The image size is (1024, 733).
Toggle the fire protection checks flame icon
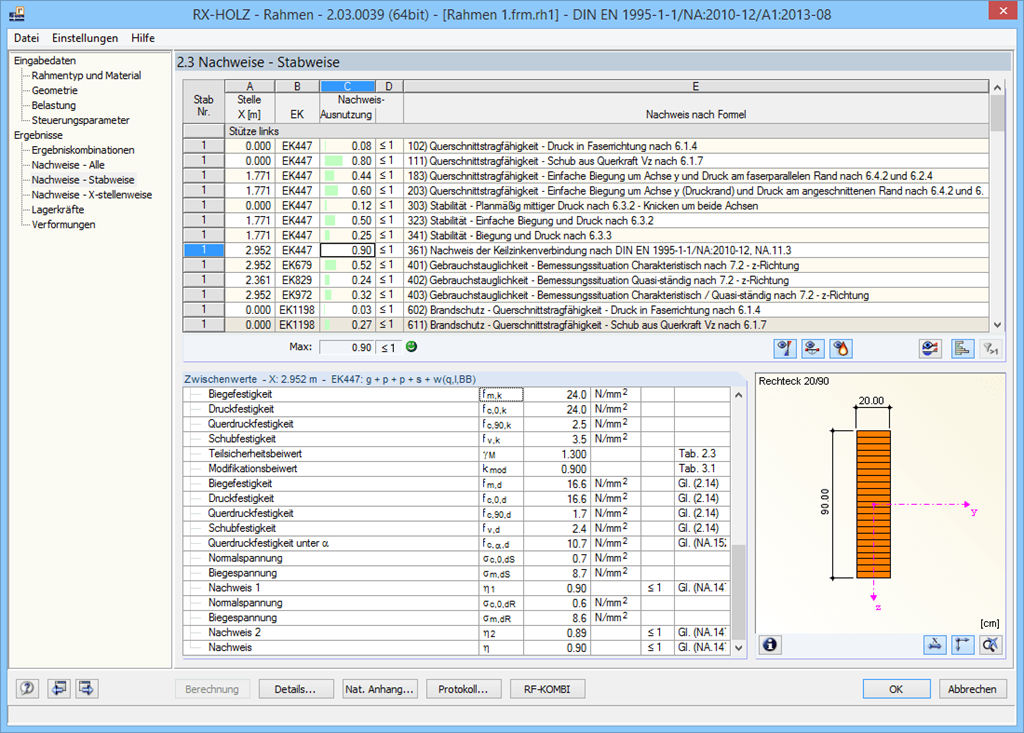click(841, 349)
